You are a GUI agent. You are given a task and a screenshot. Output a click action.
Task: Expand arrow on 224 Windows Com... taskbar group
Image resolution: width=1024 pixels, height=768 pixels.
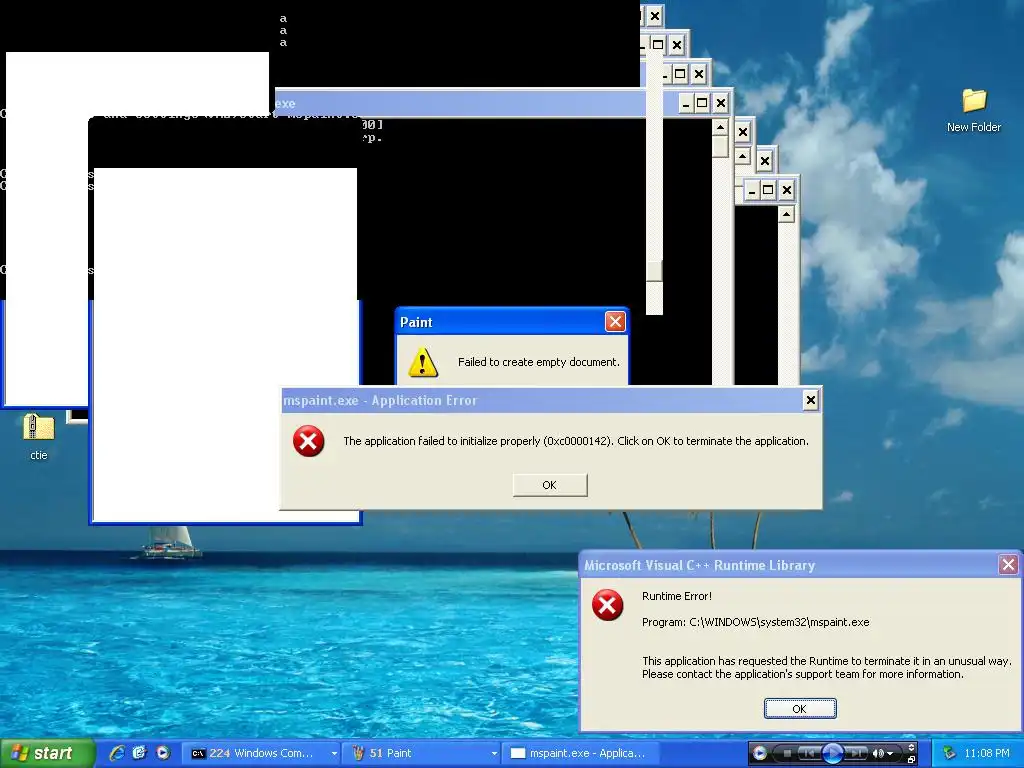pos(334,754)
